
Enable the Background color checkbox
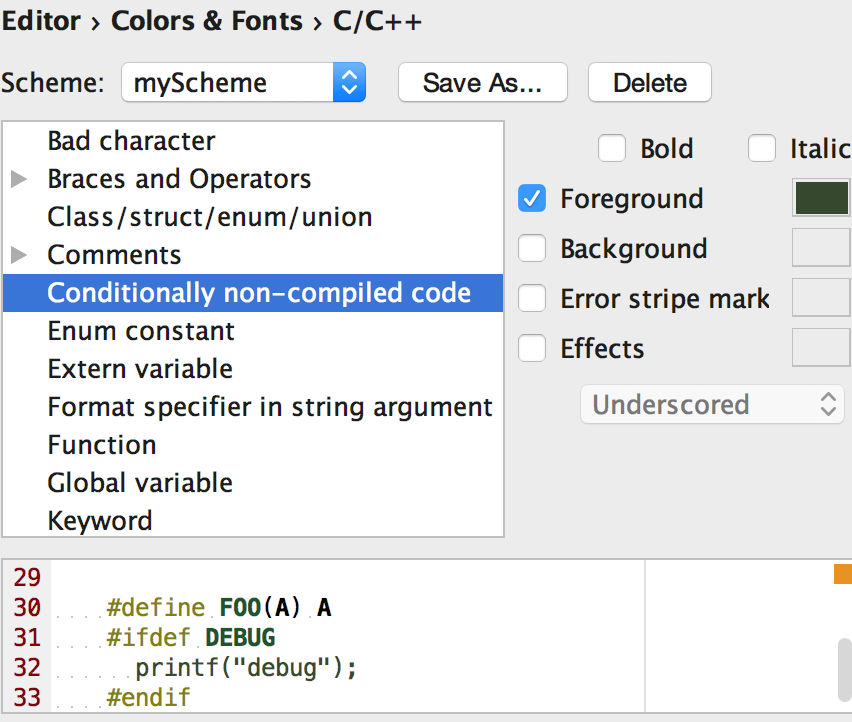point(532,249)
